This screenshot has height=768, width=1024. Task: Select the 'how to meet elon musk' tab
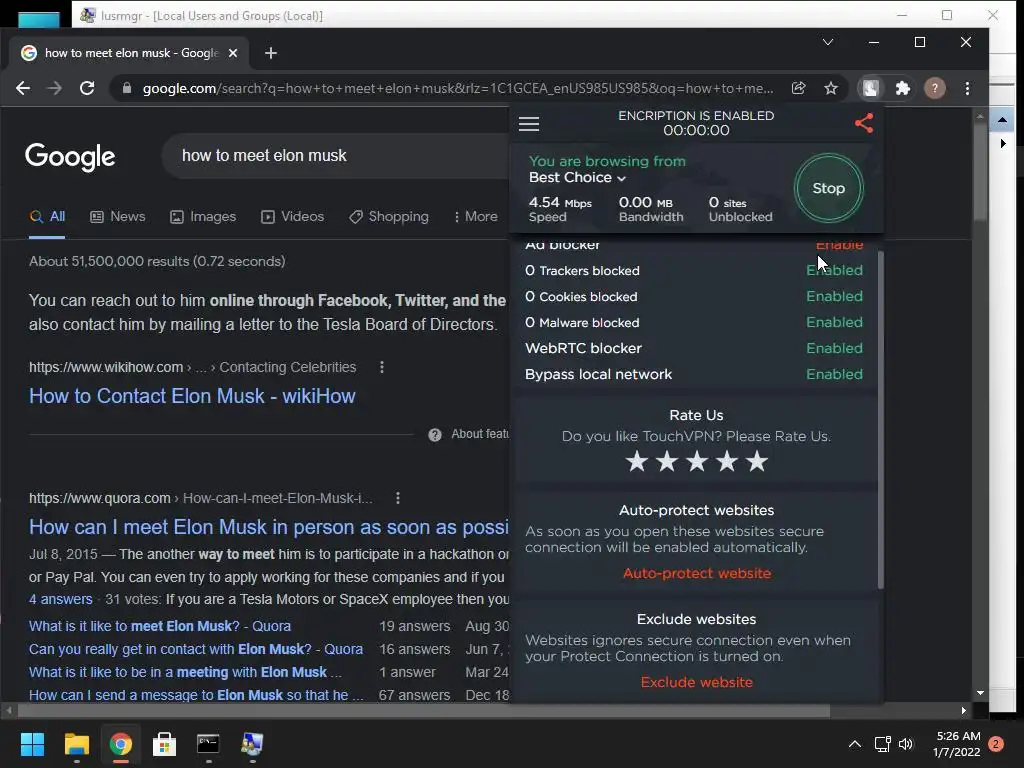tap(129, 53)
